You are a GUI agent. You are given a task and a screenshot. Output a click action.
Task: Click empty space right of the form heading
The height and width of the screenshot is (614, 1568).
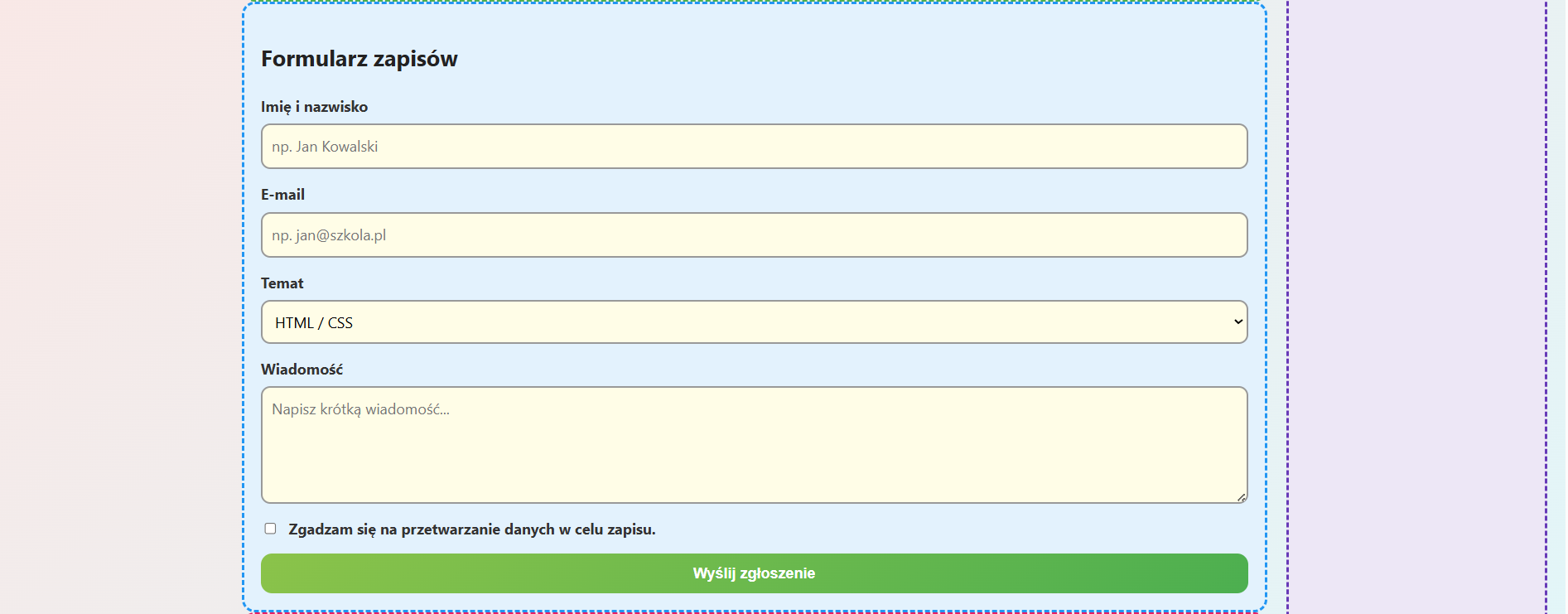click(x=828, y=59)
